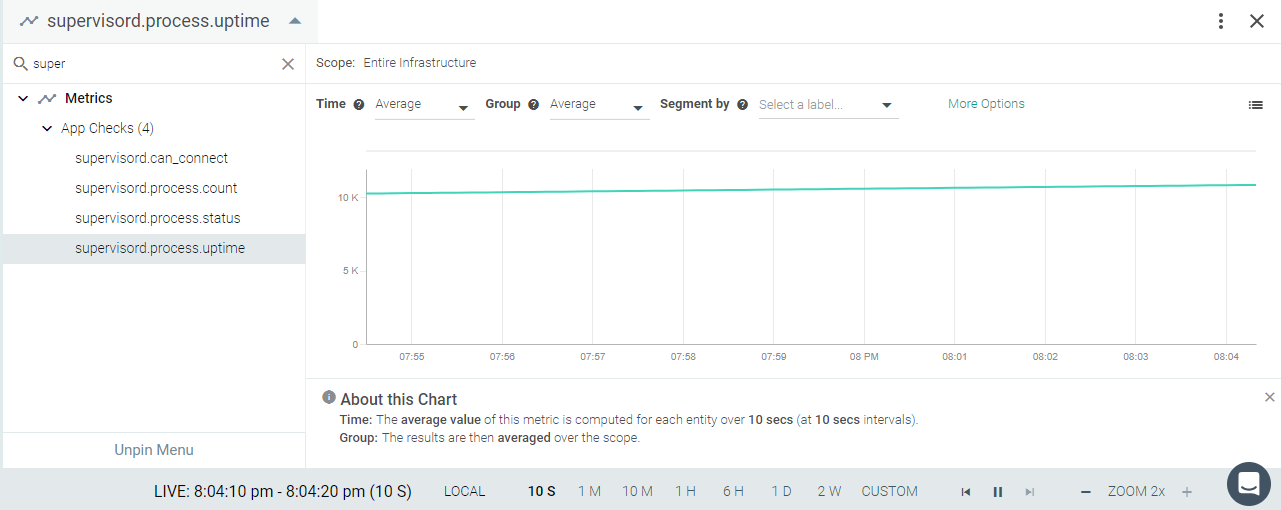Image resolution: width=1281 pixels, height=510 pixels.
Task: Collapse the App Checks group
Action: pyautogui.click(x=47, y=128)
